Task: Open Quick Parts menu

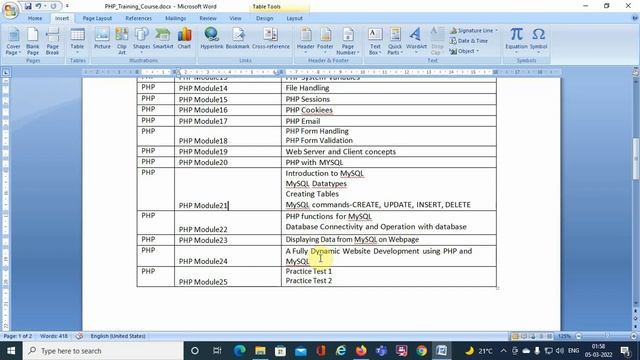Action: 395,41
